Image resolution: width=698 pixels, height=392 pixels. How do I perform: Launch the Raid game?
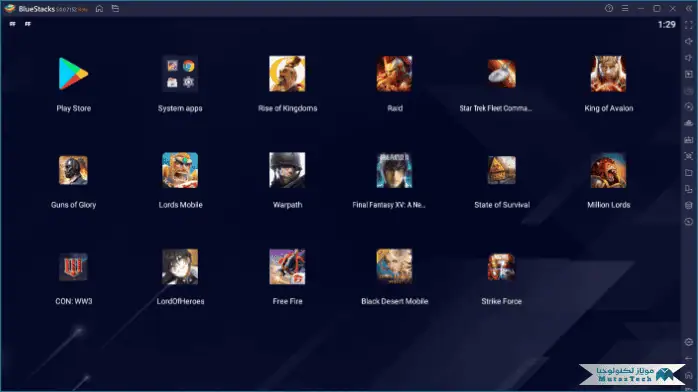(x=394, y=74)
